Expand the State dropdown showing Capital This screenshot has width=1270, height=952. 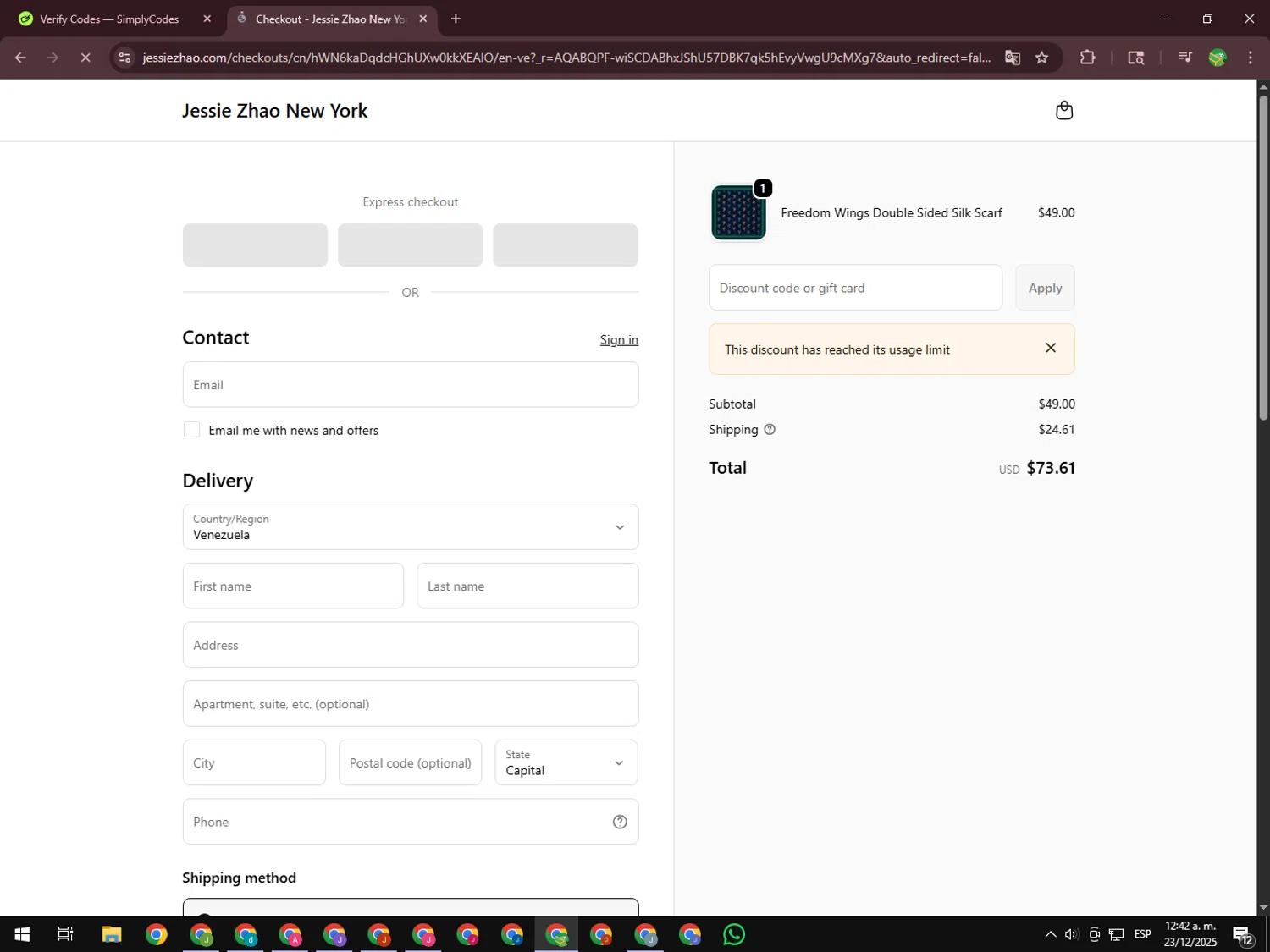click(566, 762)
